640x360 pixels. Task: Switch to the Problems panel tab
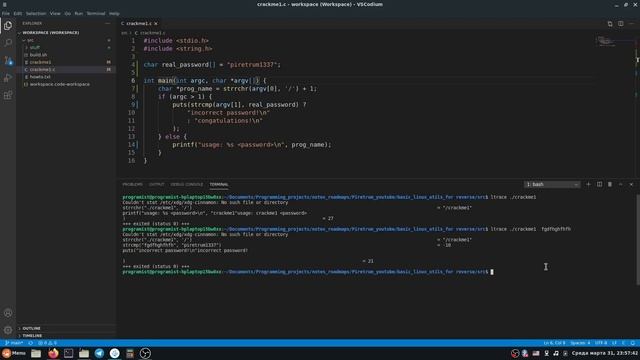[133, 184]
